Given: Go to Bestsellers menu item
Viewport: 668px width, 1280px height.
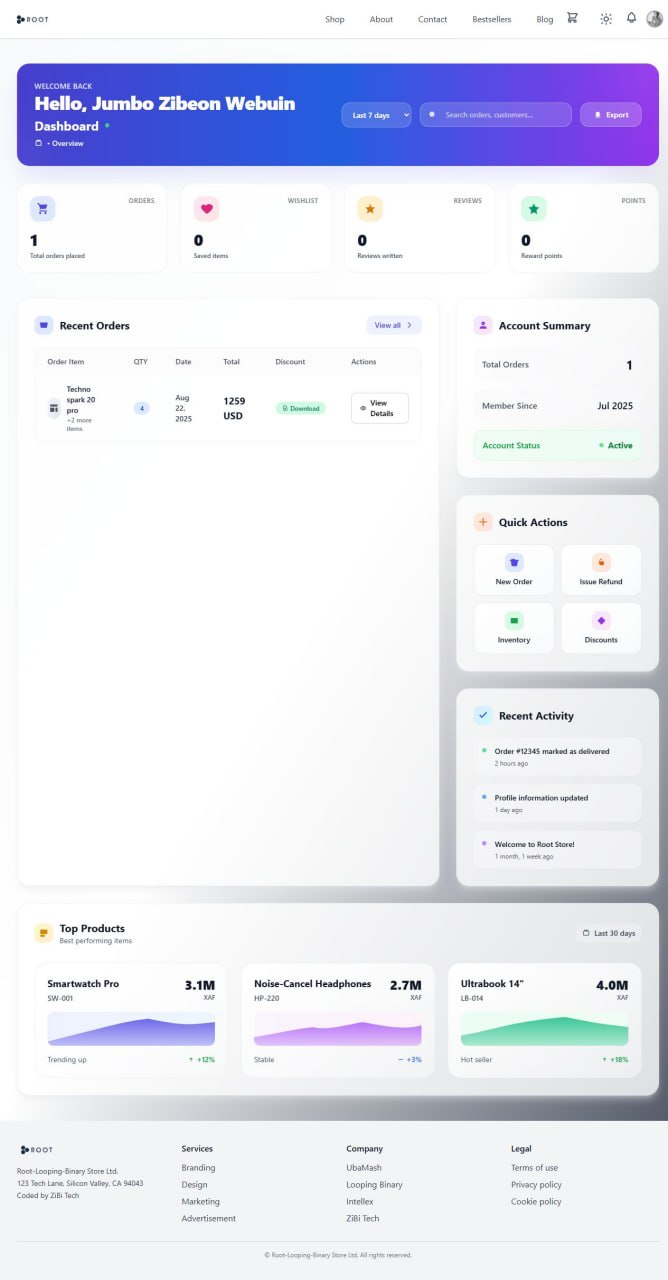Looking at the screenshot, I should click(x=492, y=19).
